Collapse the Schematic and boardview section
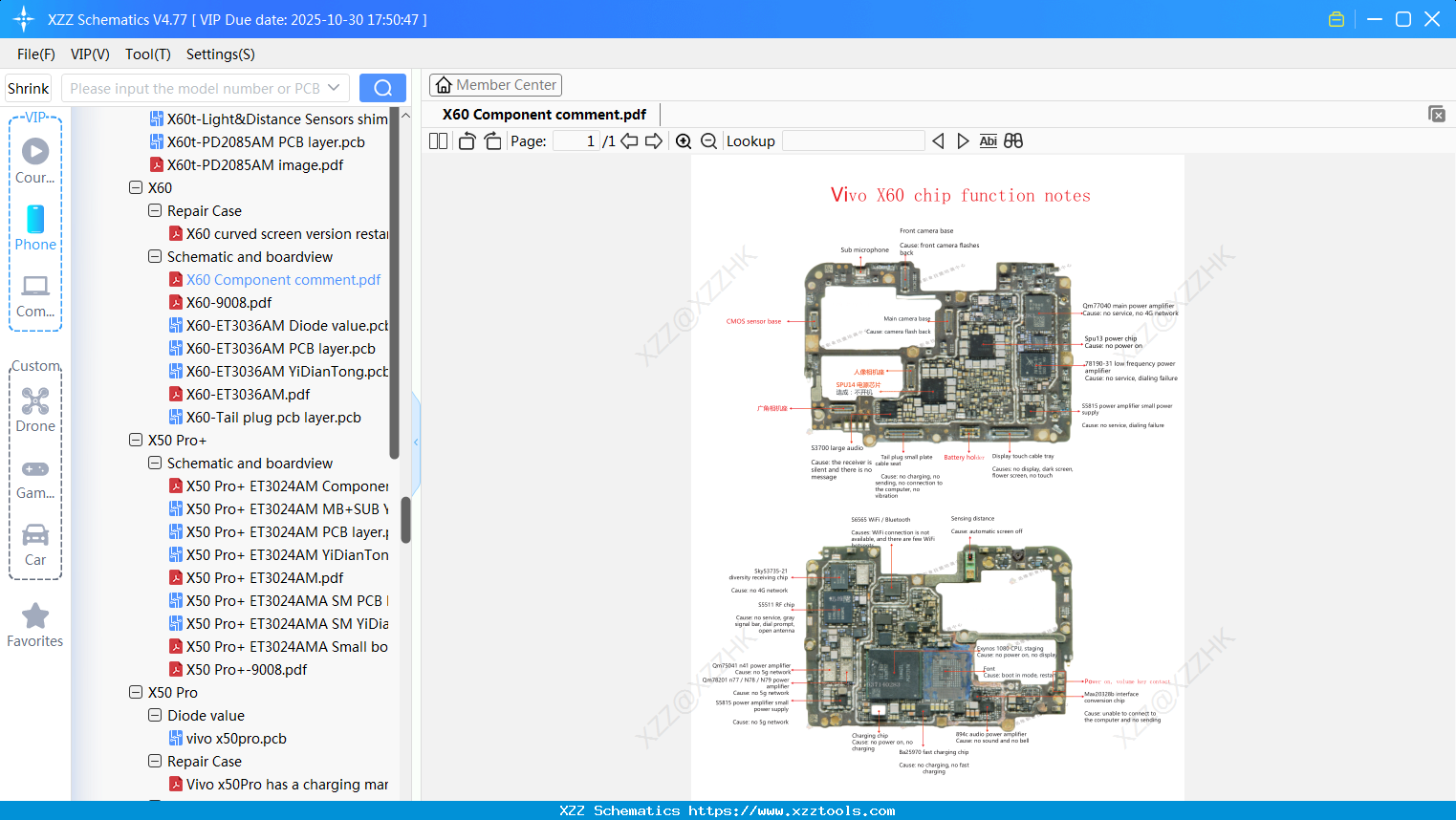The image size is (1456, 820). click(154, 256)
